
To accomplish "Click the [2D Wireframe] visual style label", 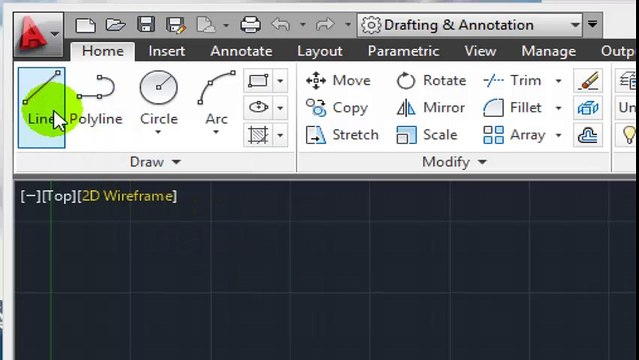I will (127, 196).
